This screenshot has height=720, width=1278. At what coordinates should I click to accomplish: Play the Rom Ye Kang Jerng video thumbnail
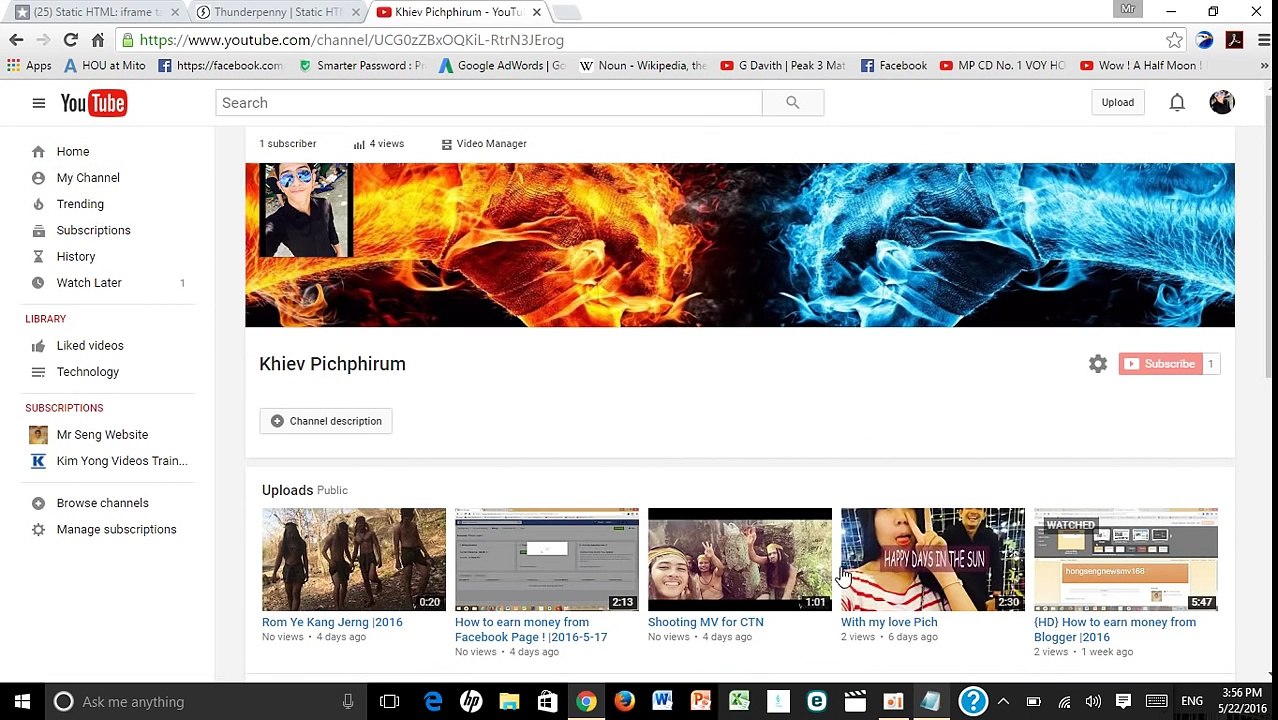click(x=354, y=559)
